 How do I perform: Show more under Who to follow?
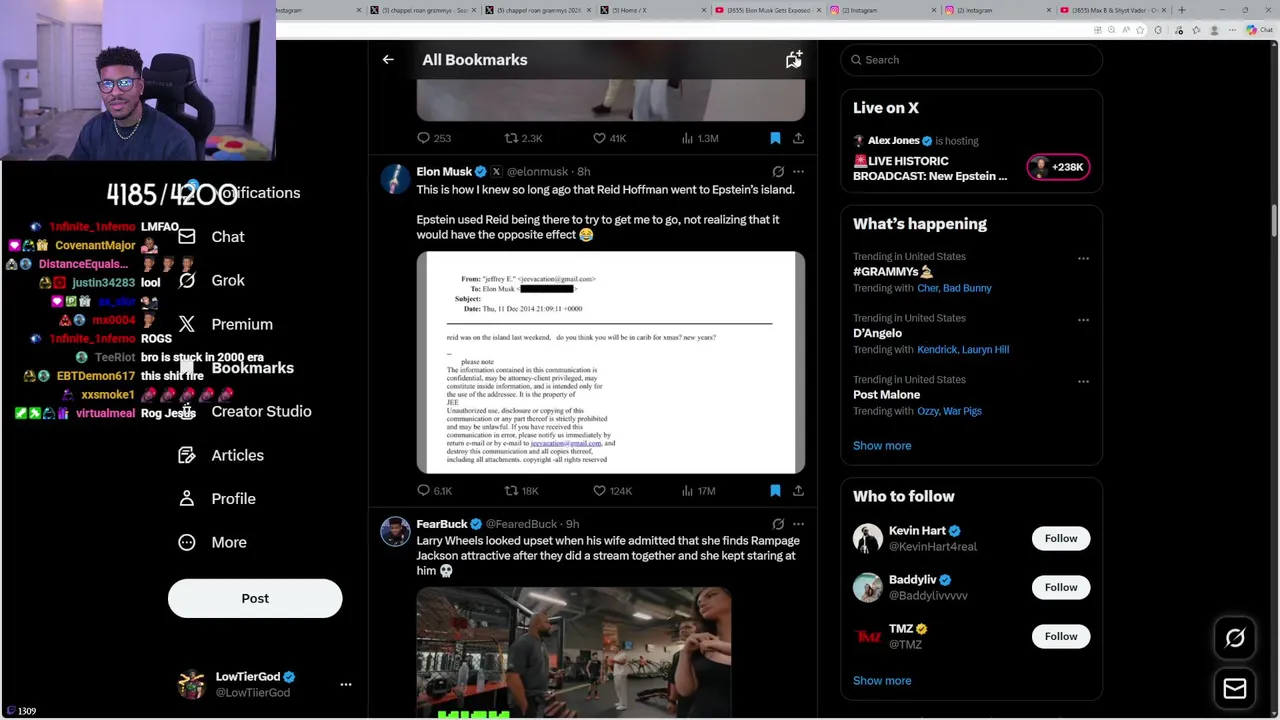pos(882,681)
